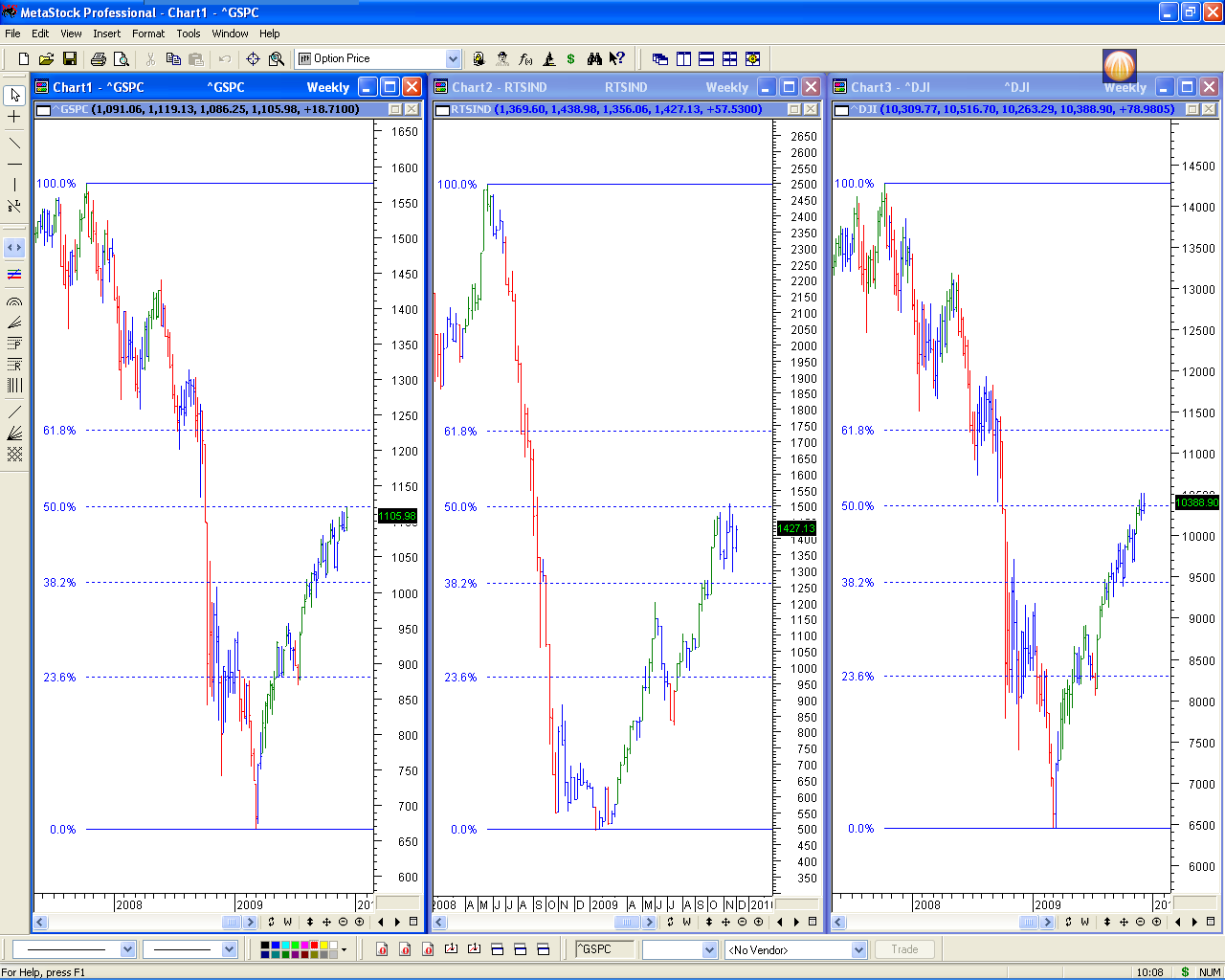
Task: Select the Speed Resistance Lines tool
Action: (14, 433)
